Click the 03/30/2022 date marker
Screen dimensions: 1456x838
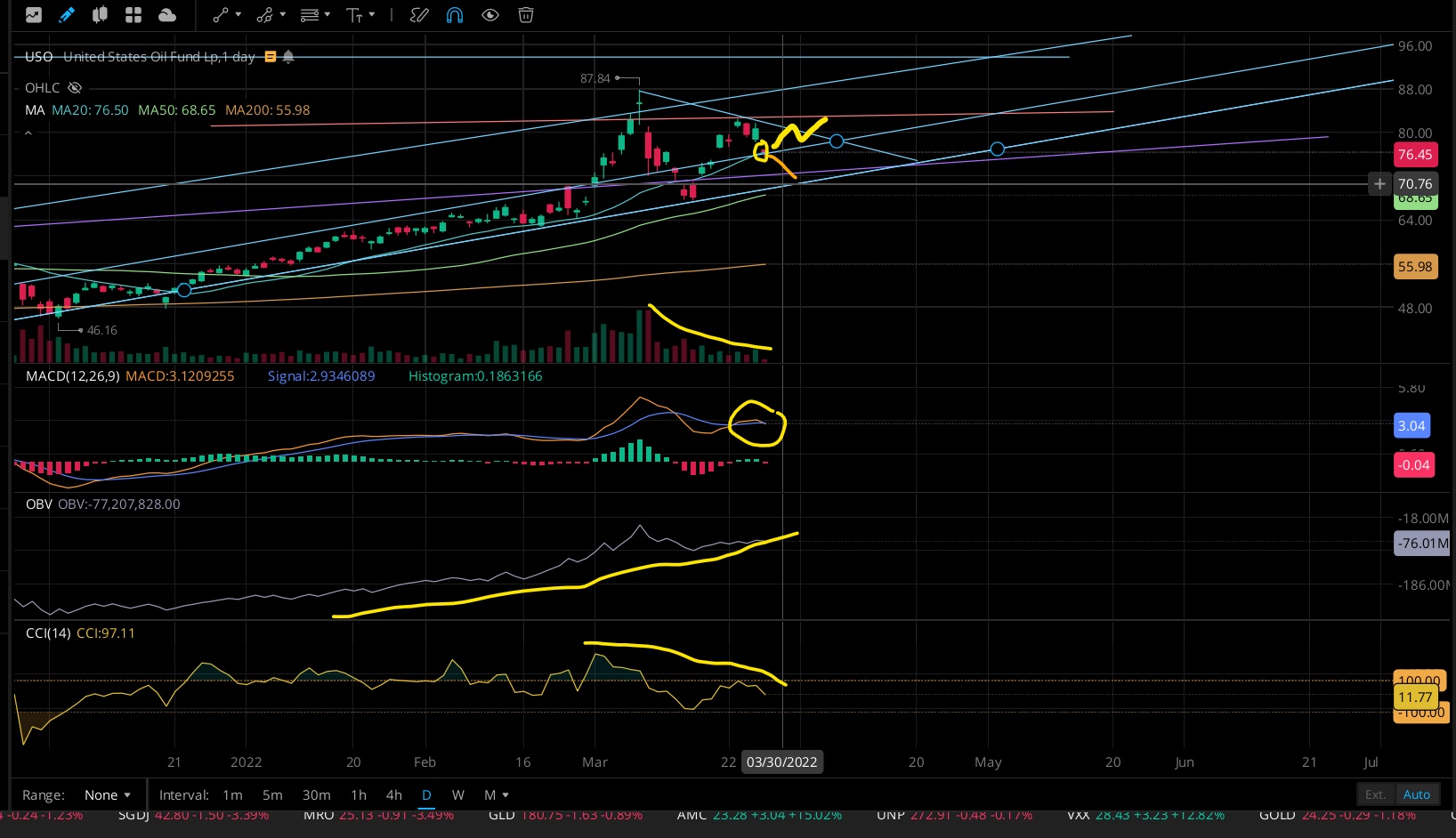click(781, 762)
